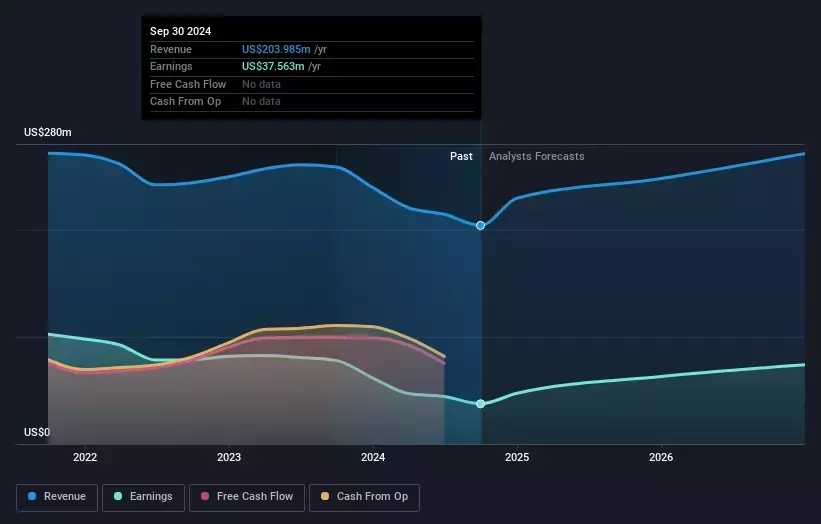Toggle the Revenue series in the legend

click(57, 496)
